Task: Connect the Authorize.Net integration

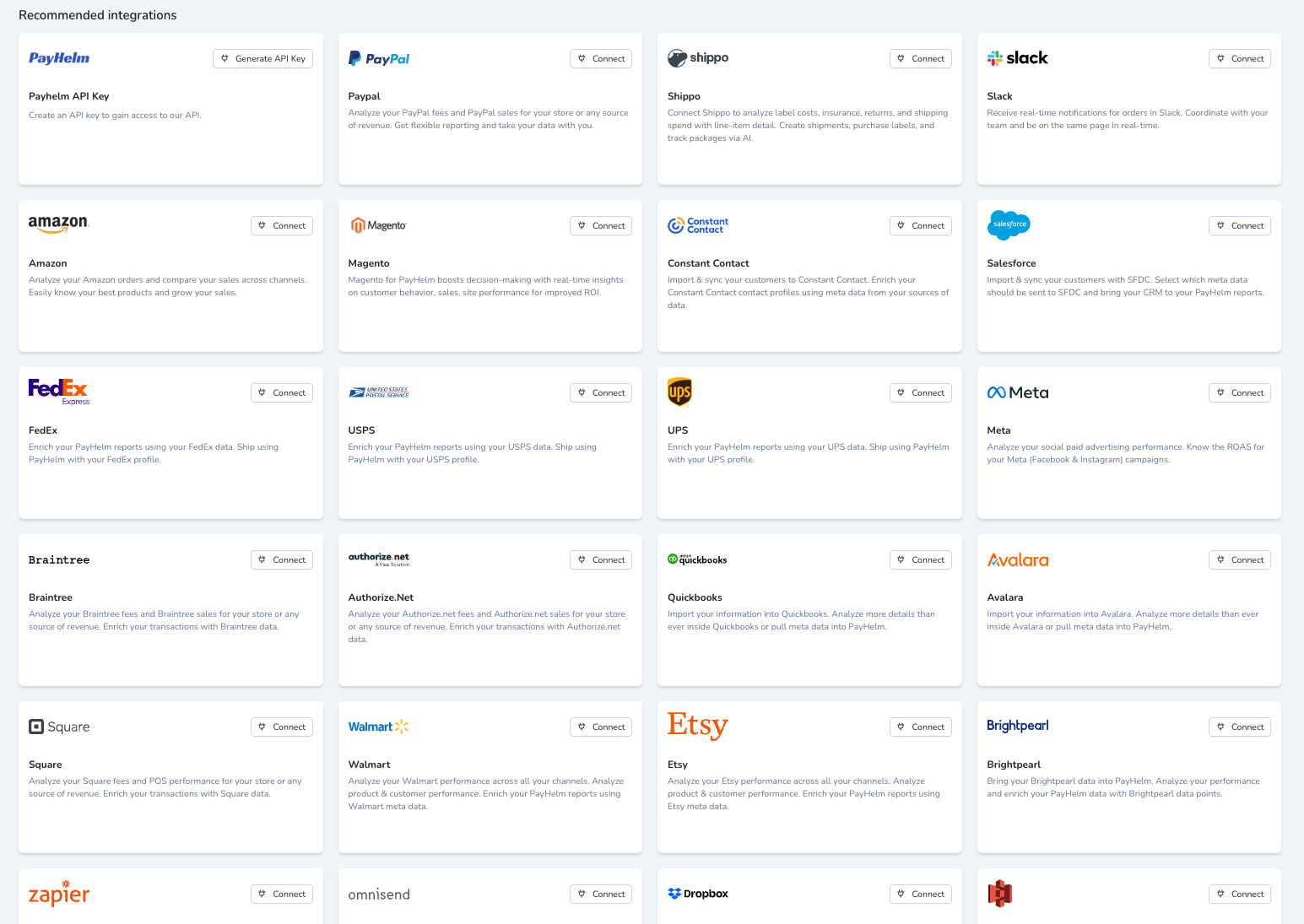Action: coord(601,559)
